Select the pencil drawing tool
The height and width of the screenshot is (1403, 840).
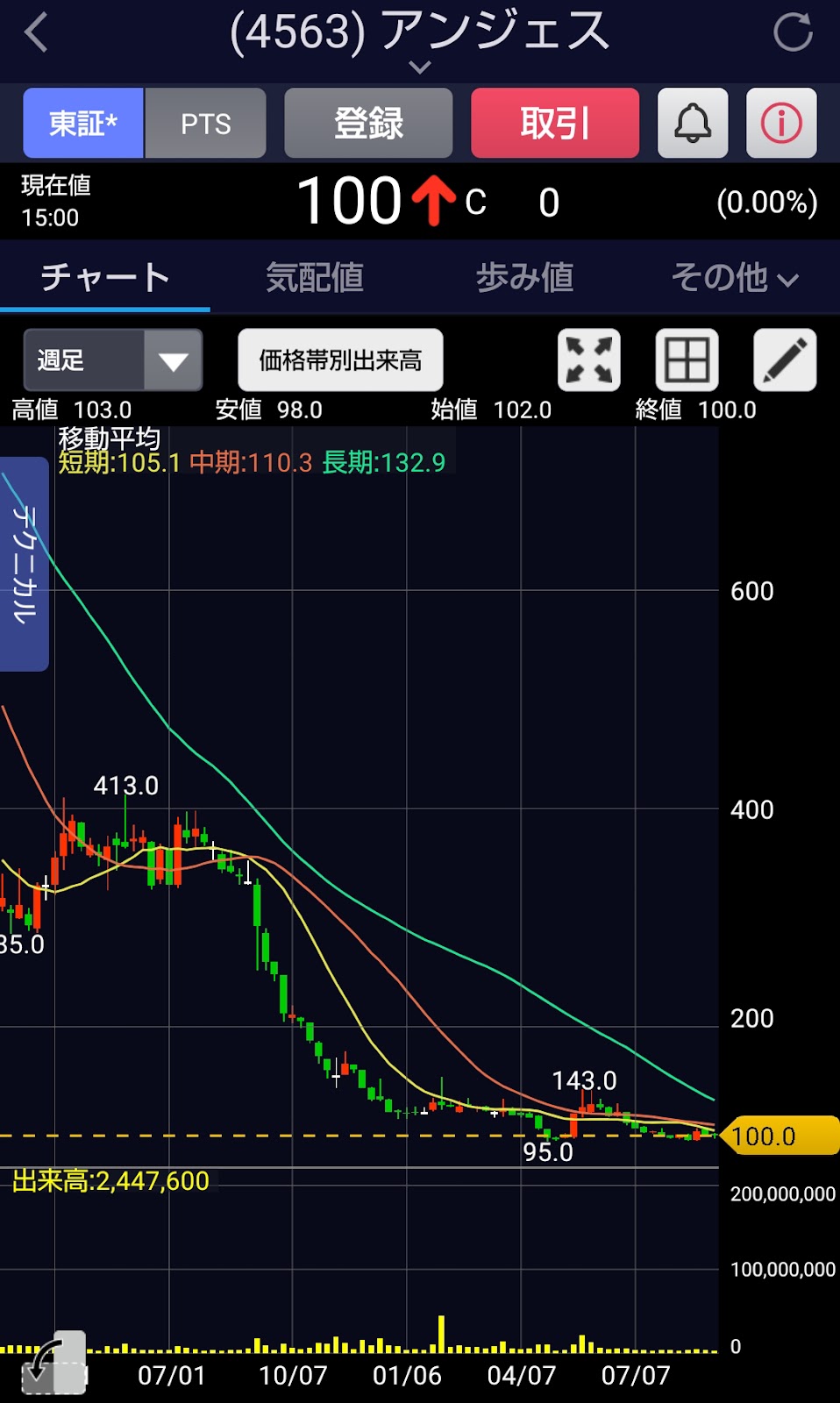pyautogui.click(x=785, y=360)
